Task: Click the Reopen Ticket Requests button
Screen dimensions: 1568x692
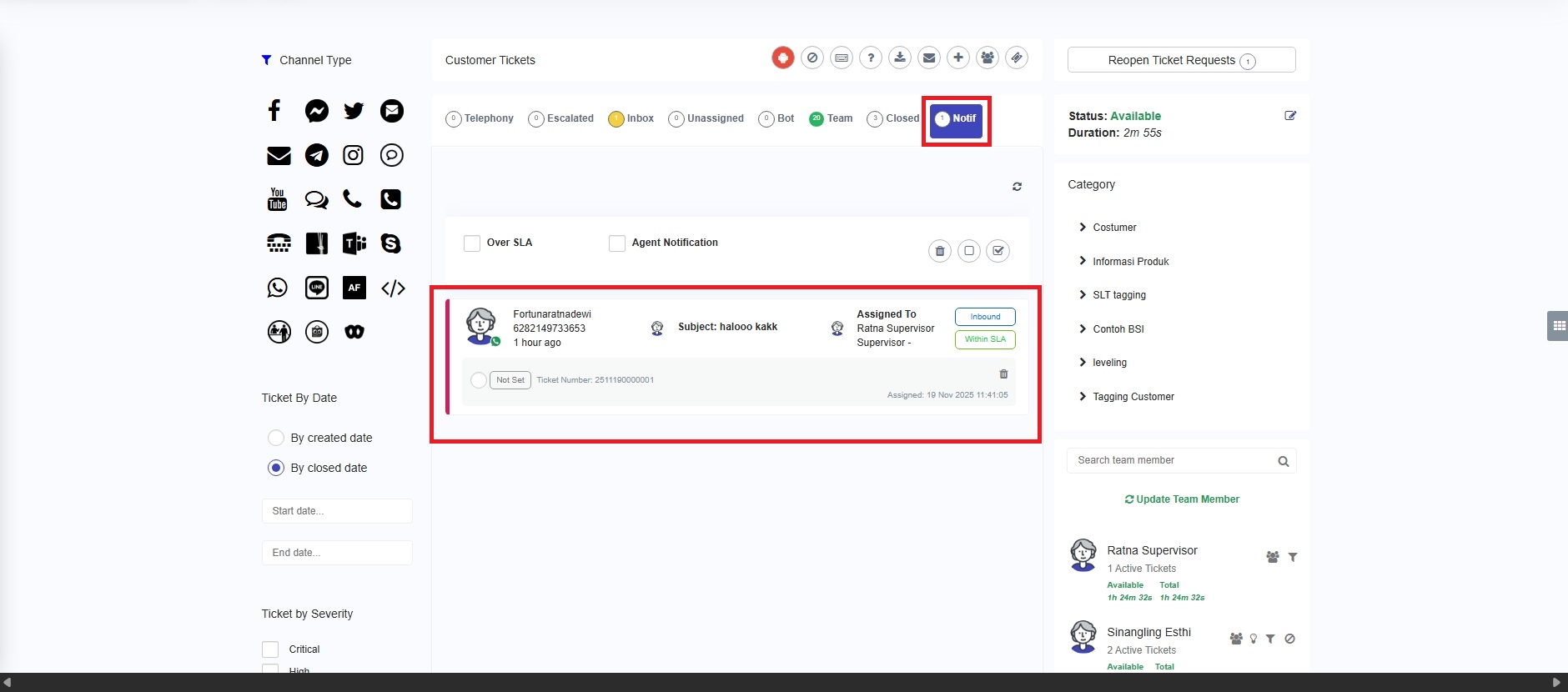Action: click(1181, 60)
